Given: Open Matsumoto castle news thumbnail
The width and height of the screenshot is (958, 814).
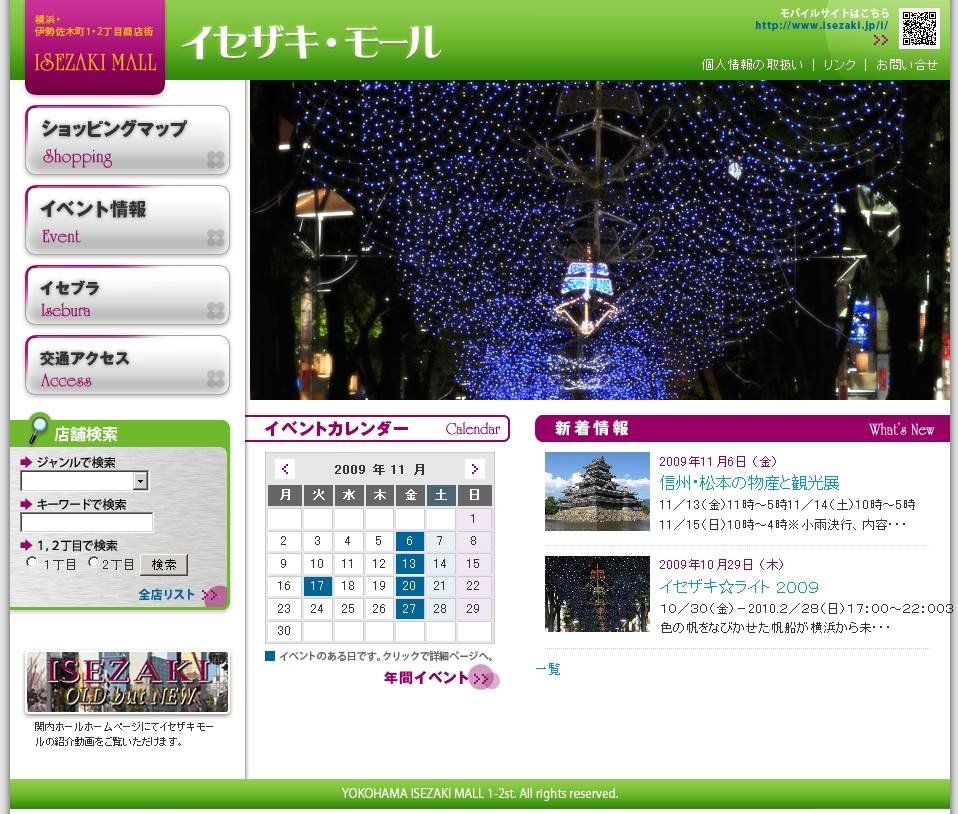Looking at the screenshot, I should (597, 491).
